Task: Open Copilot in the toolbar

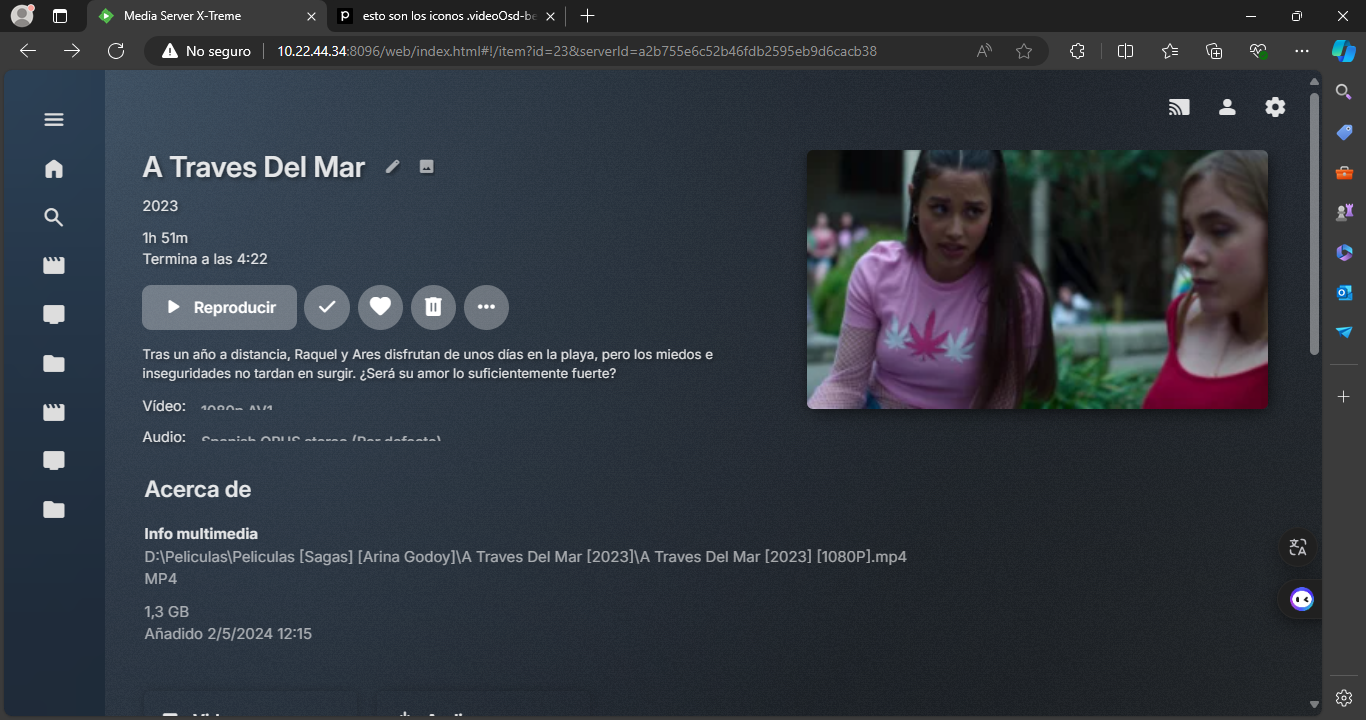Action: click(1343, 51)
